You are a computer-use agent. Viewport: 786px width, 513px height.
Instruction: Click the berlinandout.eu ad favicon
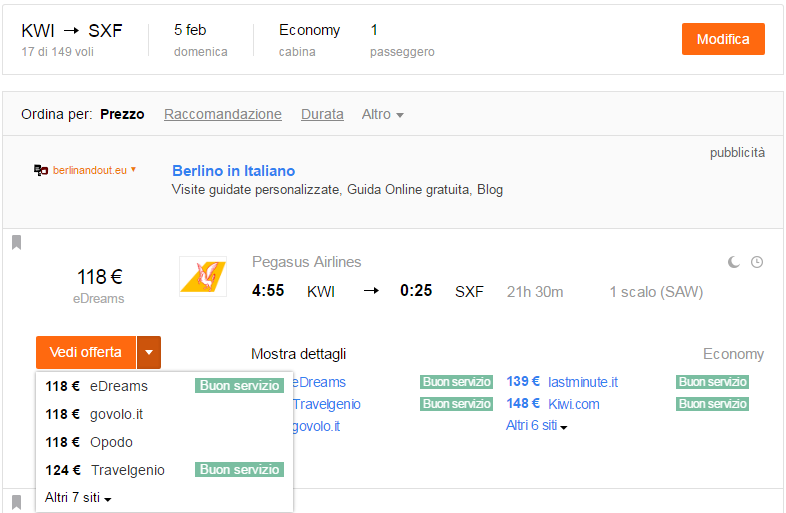(41, 170)
